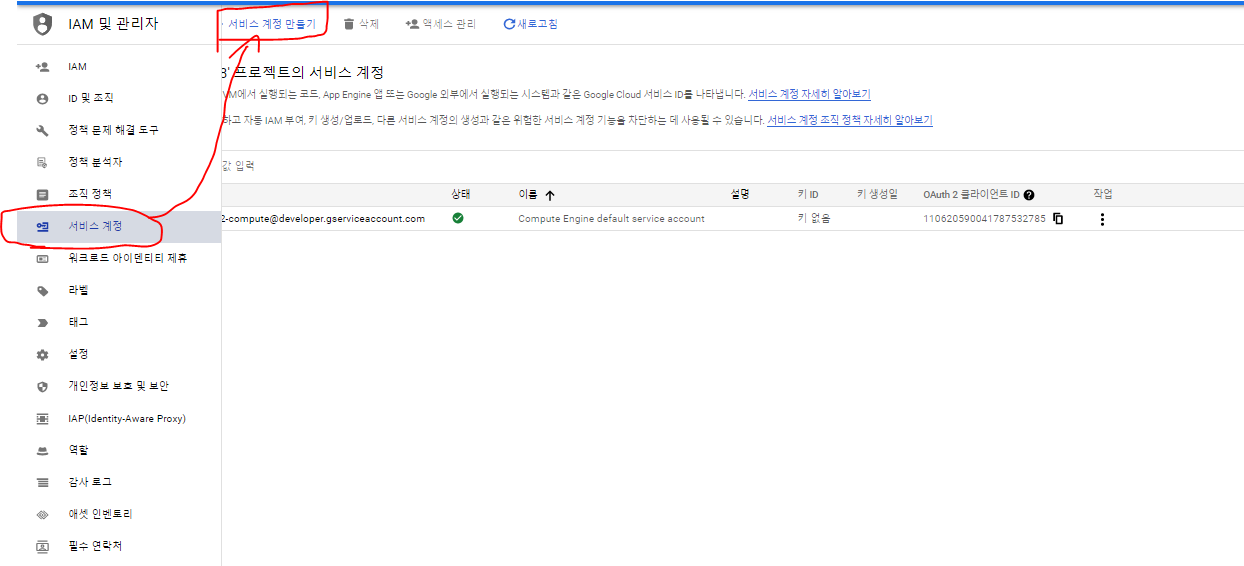Screen dimensions: 1244x566
Task: Open ID 및 조직 in the sidebar
Action: 90,99
